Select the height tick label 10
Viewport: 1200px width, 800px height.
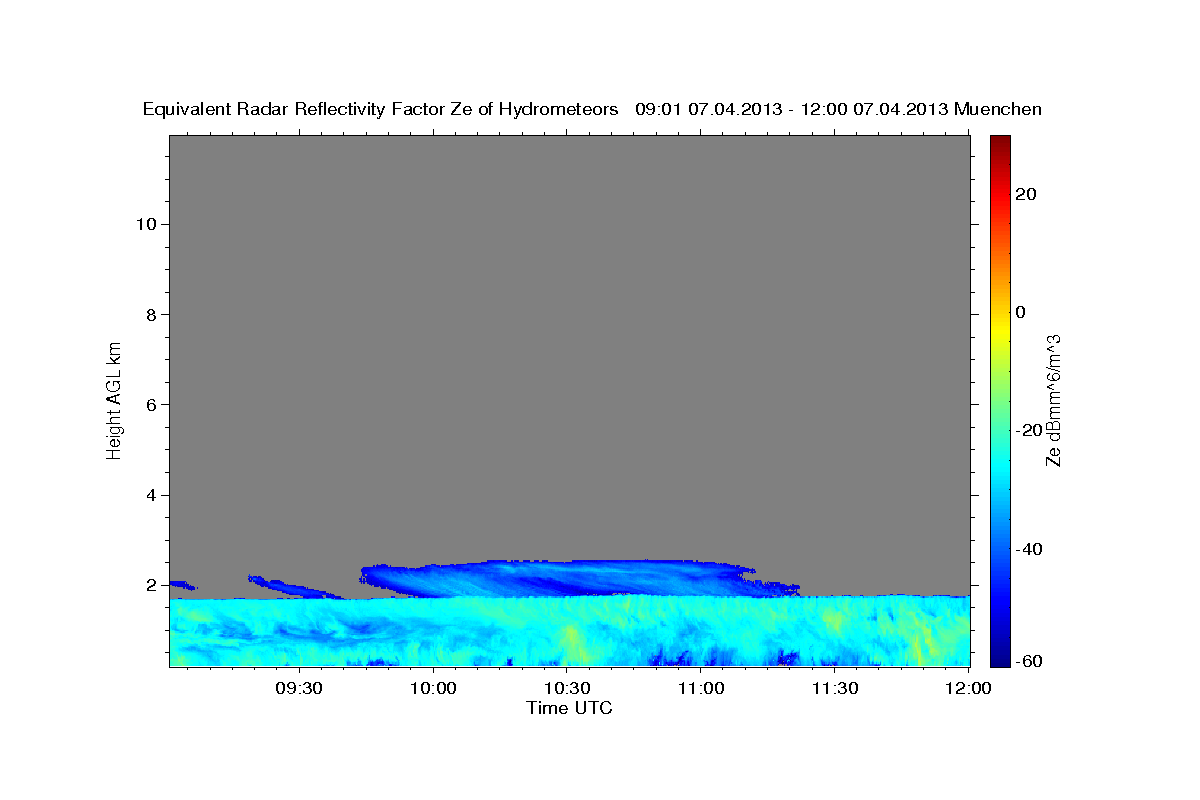pos(145,224)
